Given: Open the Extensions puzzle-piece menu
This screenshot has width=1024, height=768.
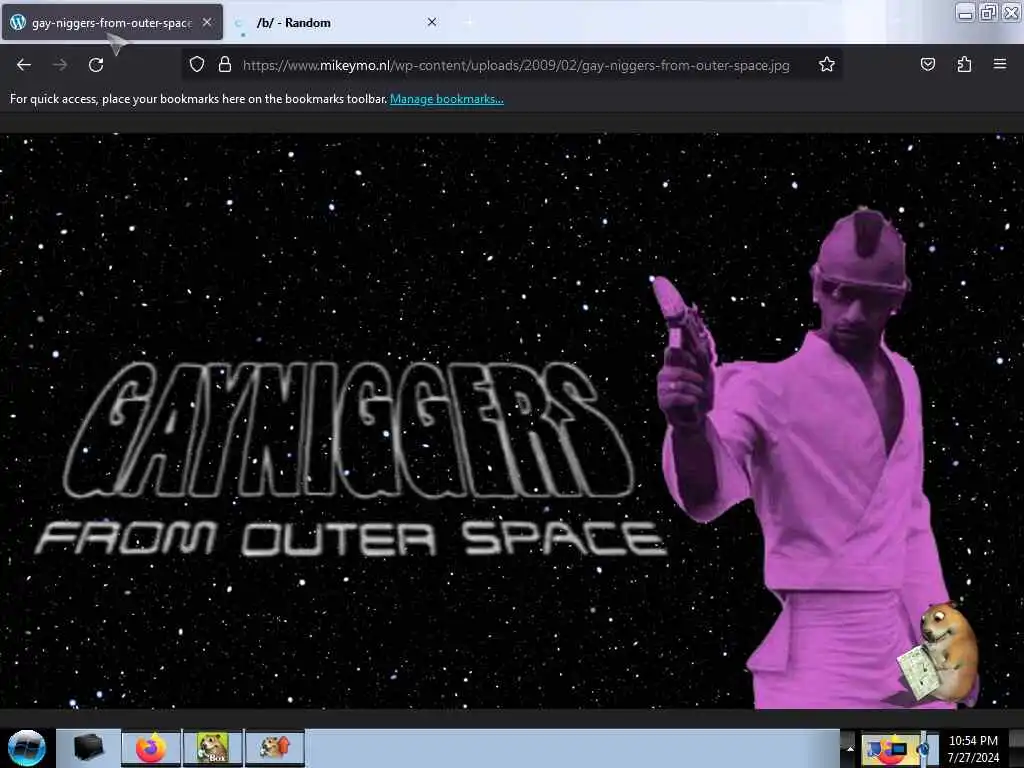Looking at the screenshot, I should [964, 64].
